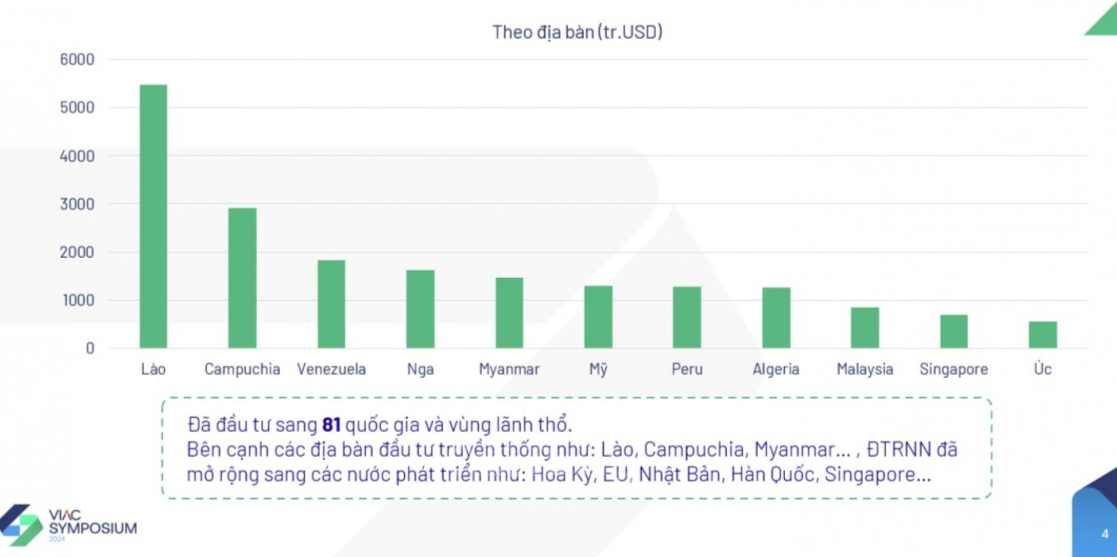Click the Peru bar

(x=687, y=317)
